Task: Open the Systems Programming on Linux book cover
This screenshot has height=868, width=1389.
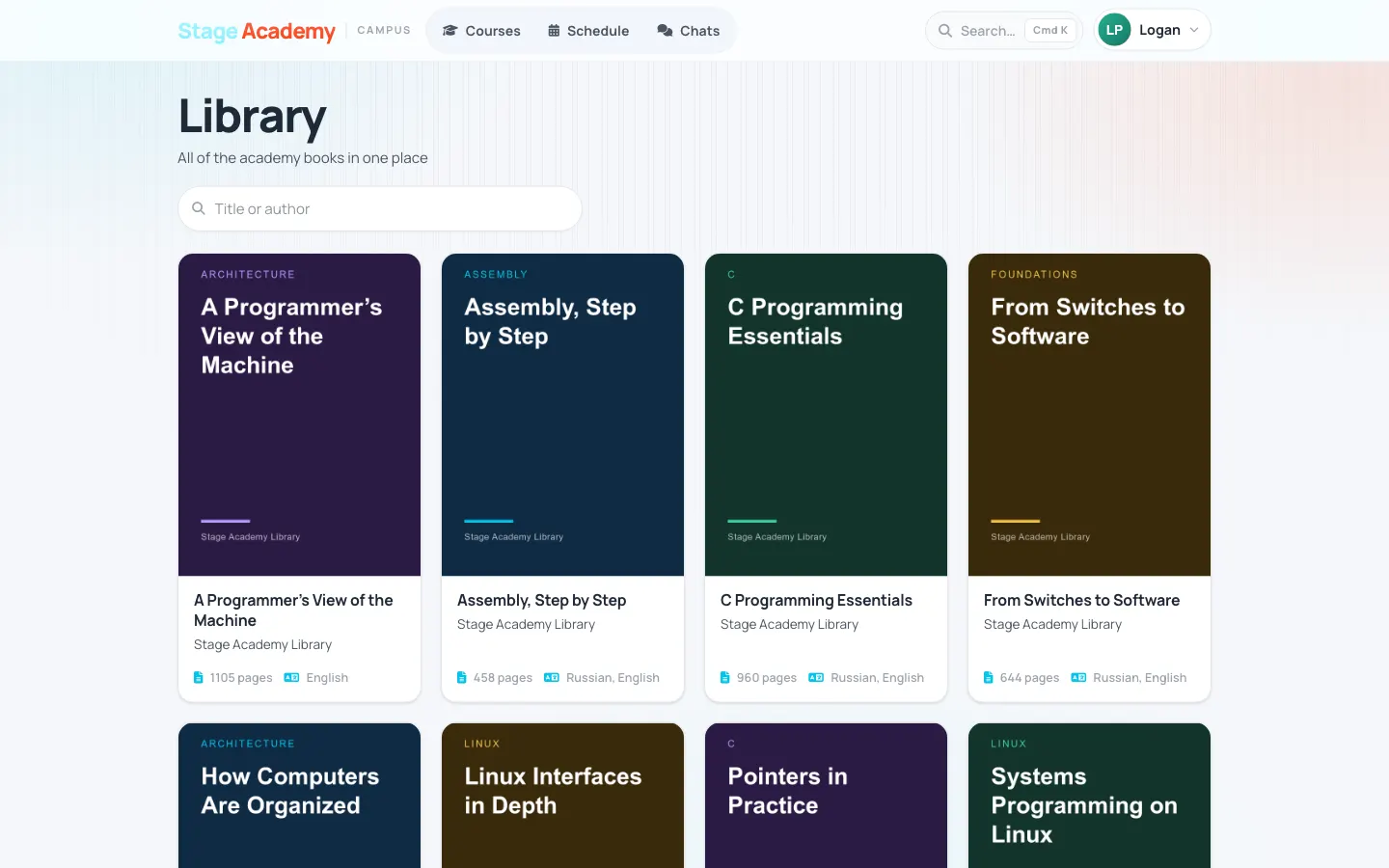Action: (x=1089, y=796)
